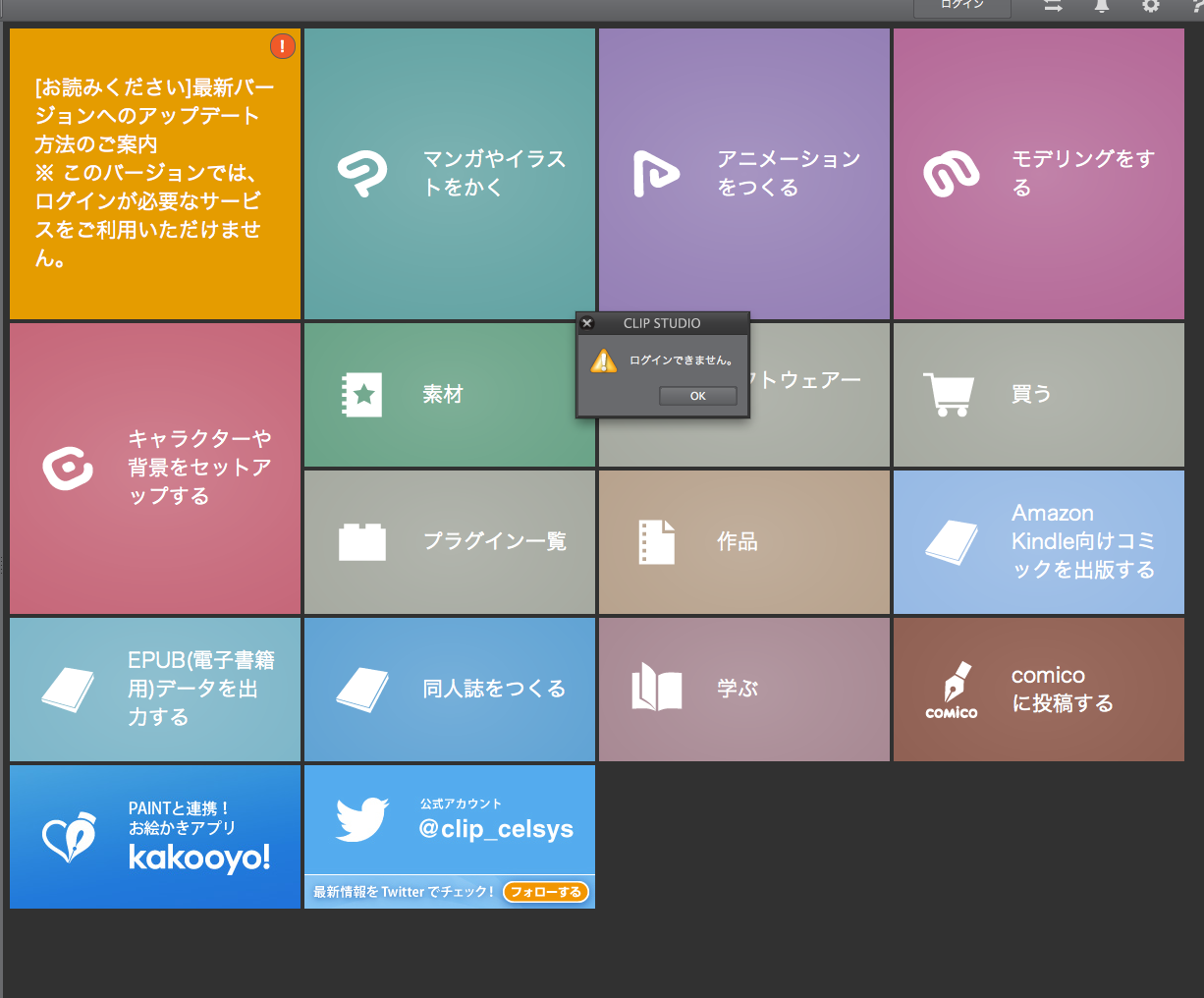1204x998 pixels.
Task: Open the 学ぶ learn tile
Action: 744,690
